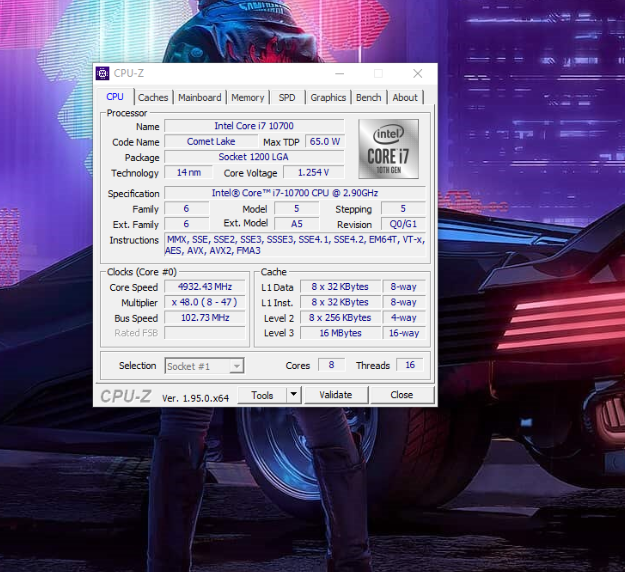The height and width of the screenshot is (572, 625).
Task: Select the SPD tab
Action: pos(287,98)
